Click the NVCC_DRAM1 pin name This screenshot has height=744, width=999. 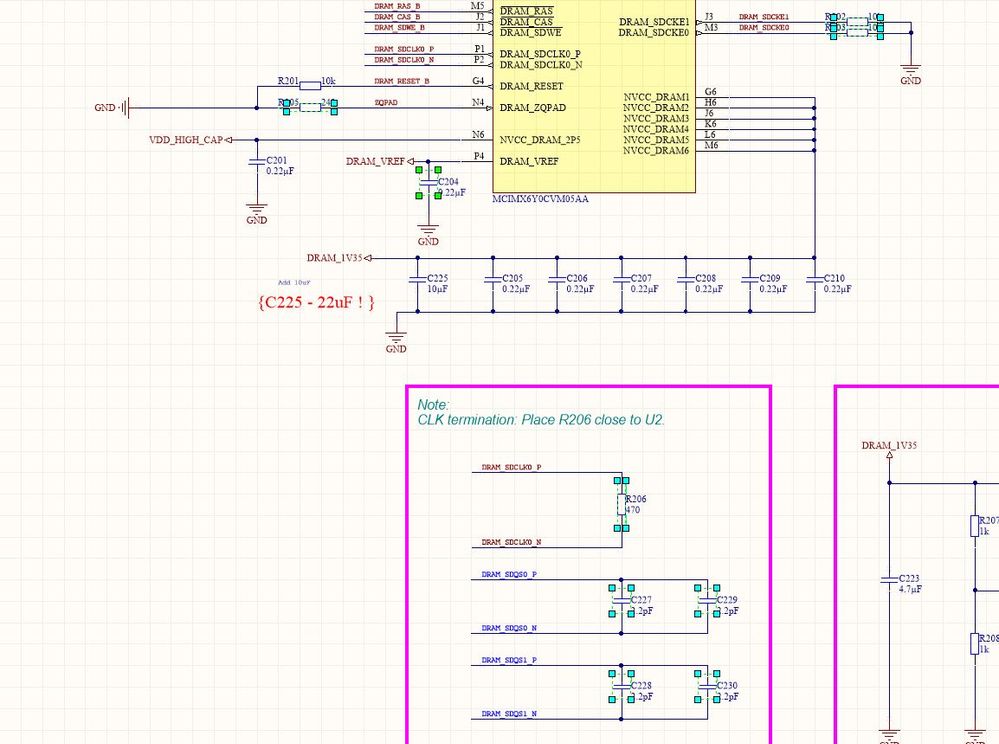pyautogui.click(x=656, y=97)
